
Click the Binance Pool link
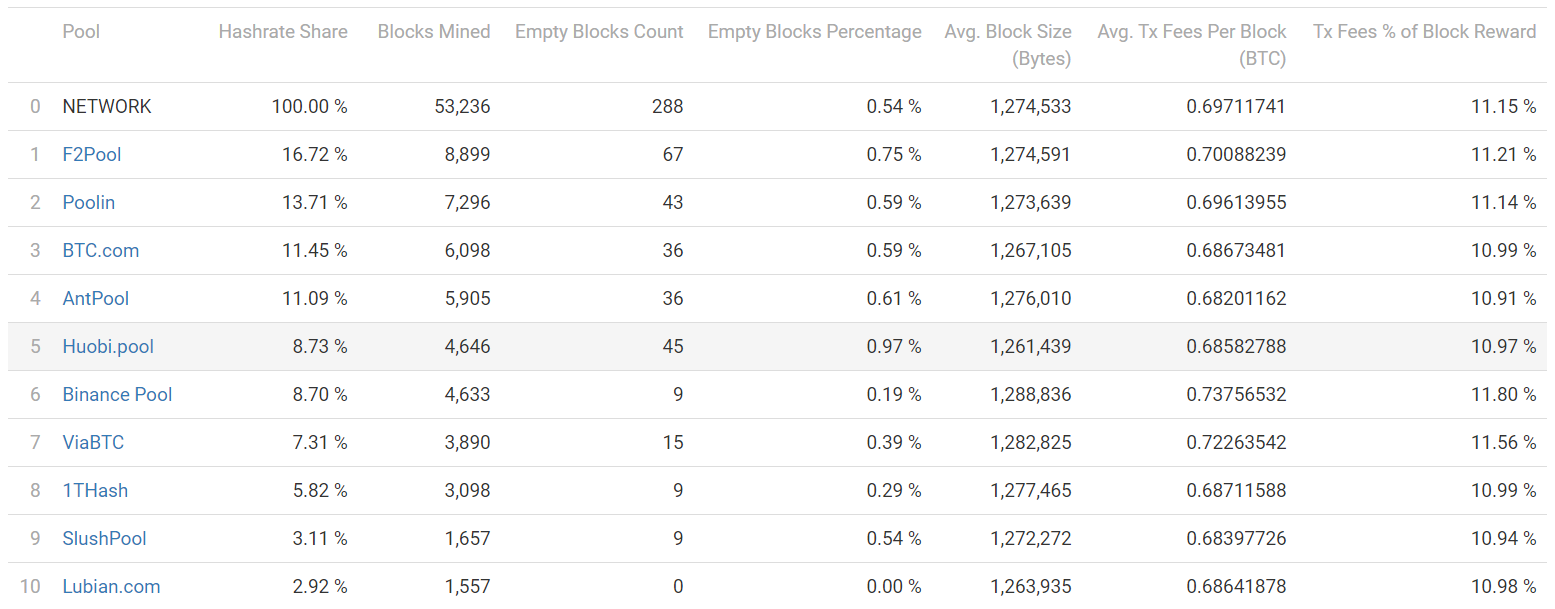coord(117,394)
